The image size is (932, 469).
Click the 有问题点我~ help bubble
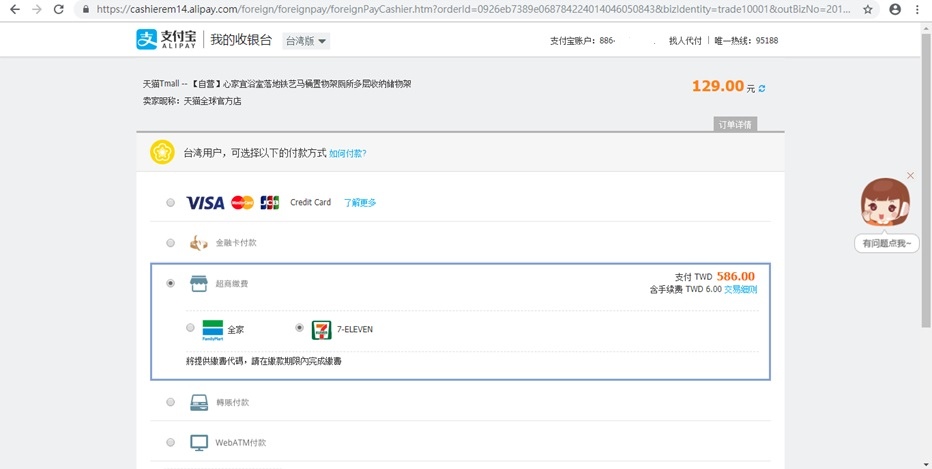(x=887, y=243)
